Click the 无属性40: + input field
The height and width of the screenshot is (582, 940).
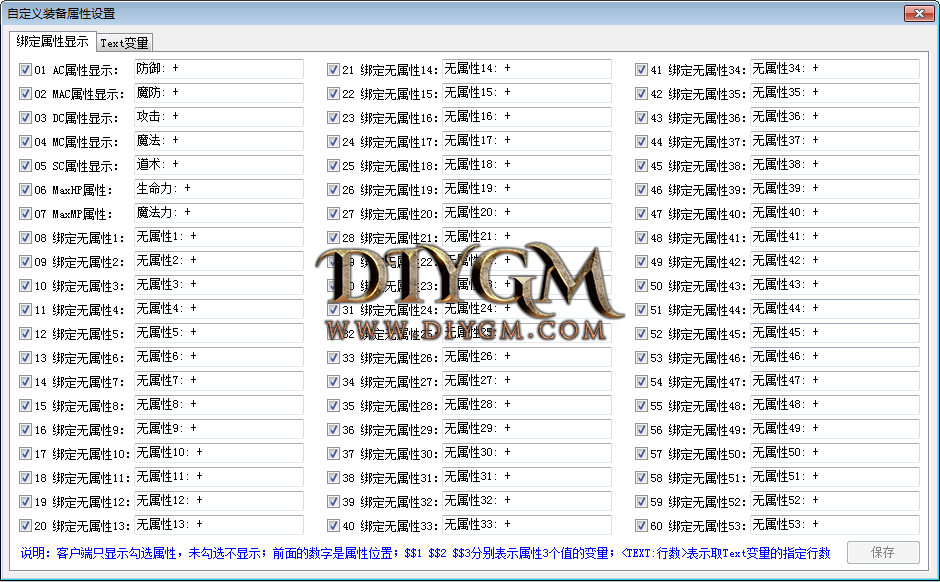(835, 213)
